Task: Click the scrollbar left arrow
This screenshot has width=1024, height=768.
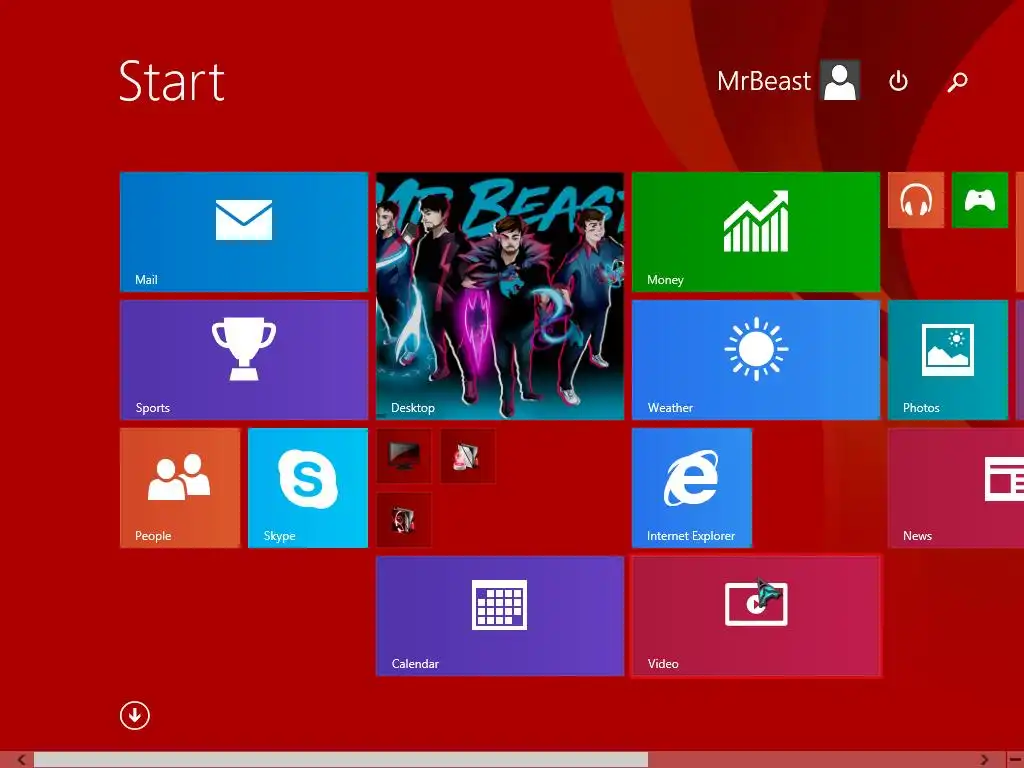Action: point(21,760)
